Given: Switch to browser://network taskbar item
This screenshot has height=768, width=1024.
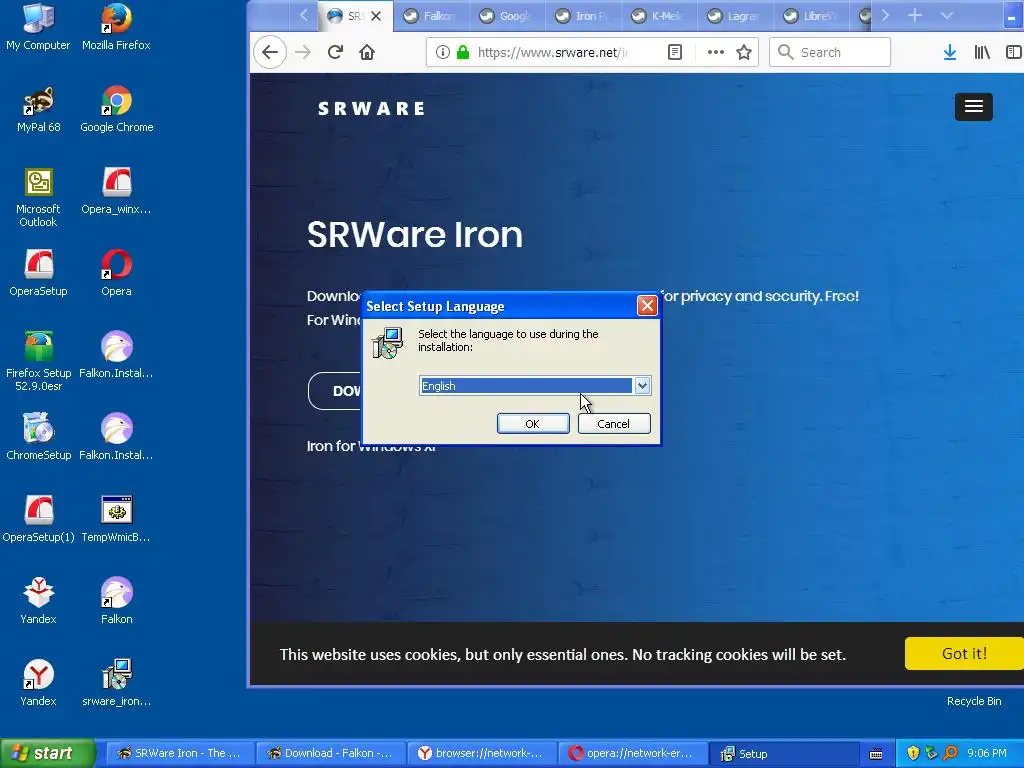Looking at the screenshot, I should point(481,753).
